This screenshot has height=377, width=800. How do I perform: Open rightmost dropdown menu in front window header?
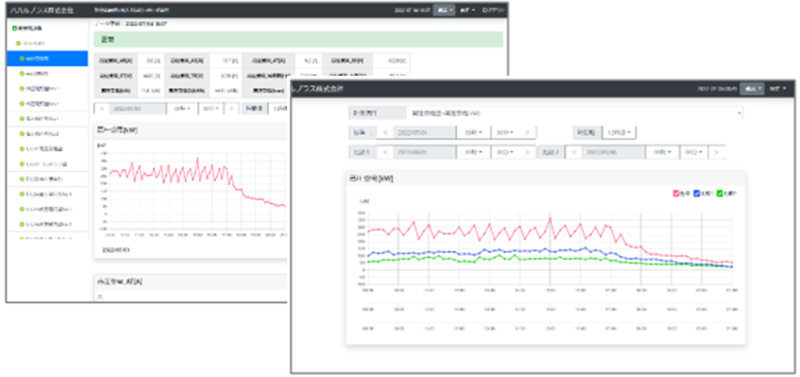tap(778, 89)
